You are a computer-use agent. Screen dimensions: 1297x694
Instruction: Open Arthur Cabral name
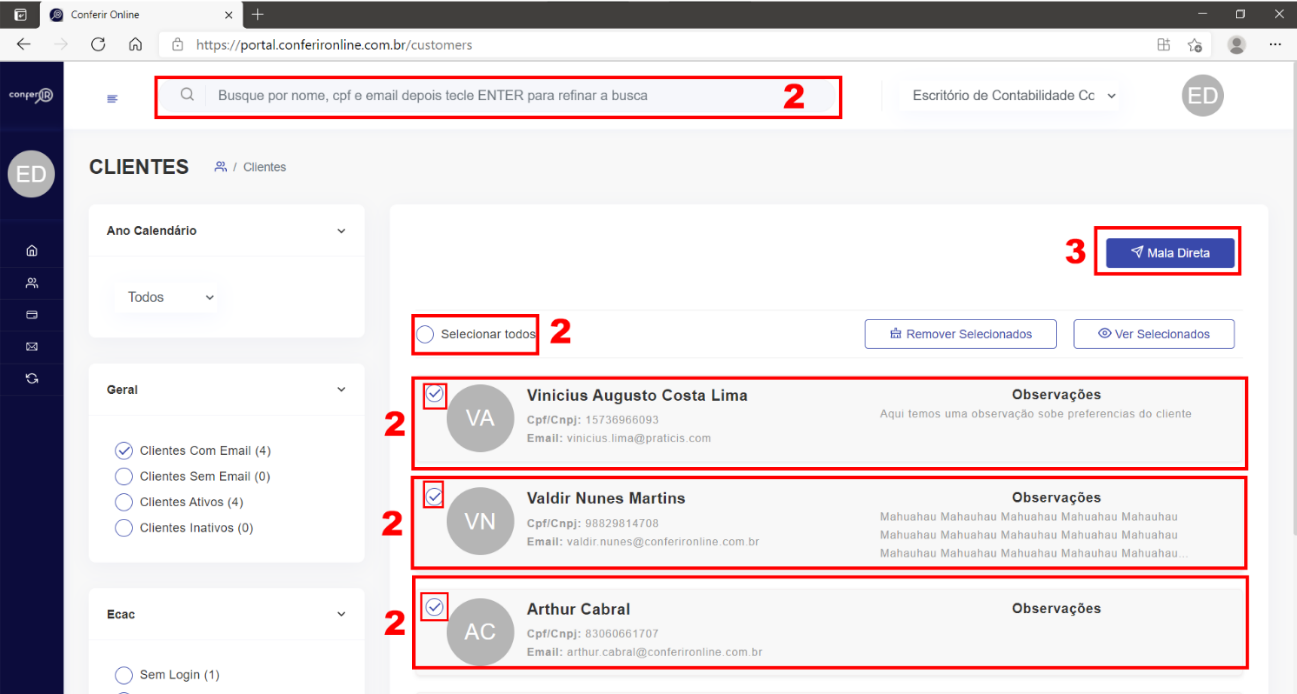click(x=578, y=609)
